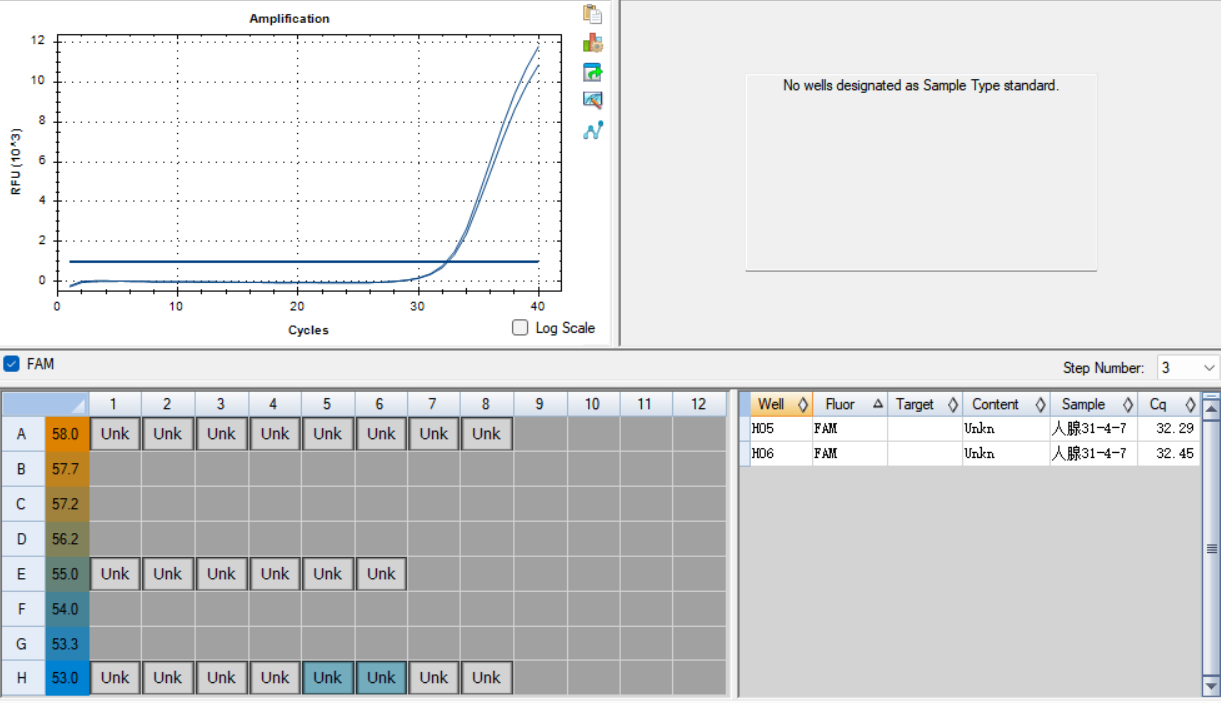Select plate column 5 header
The height and width of the screenshot is (703, 1221).
(x=328, y=404)
